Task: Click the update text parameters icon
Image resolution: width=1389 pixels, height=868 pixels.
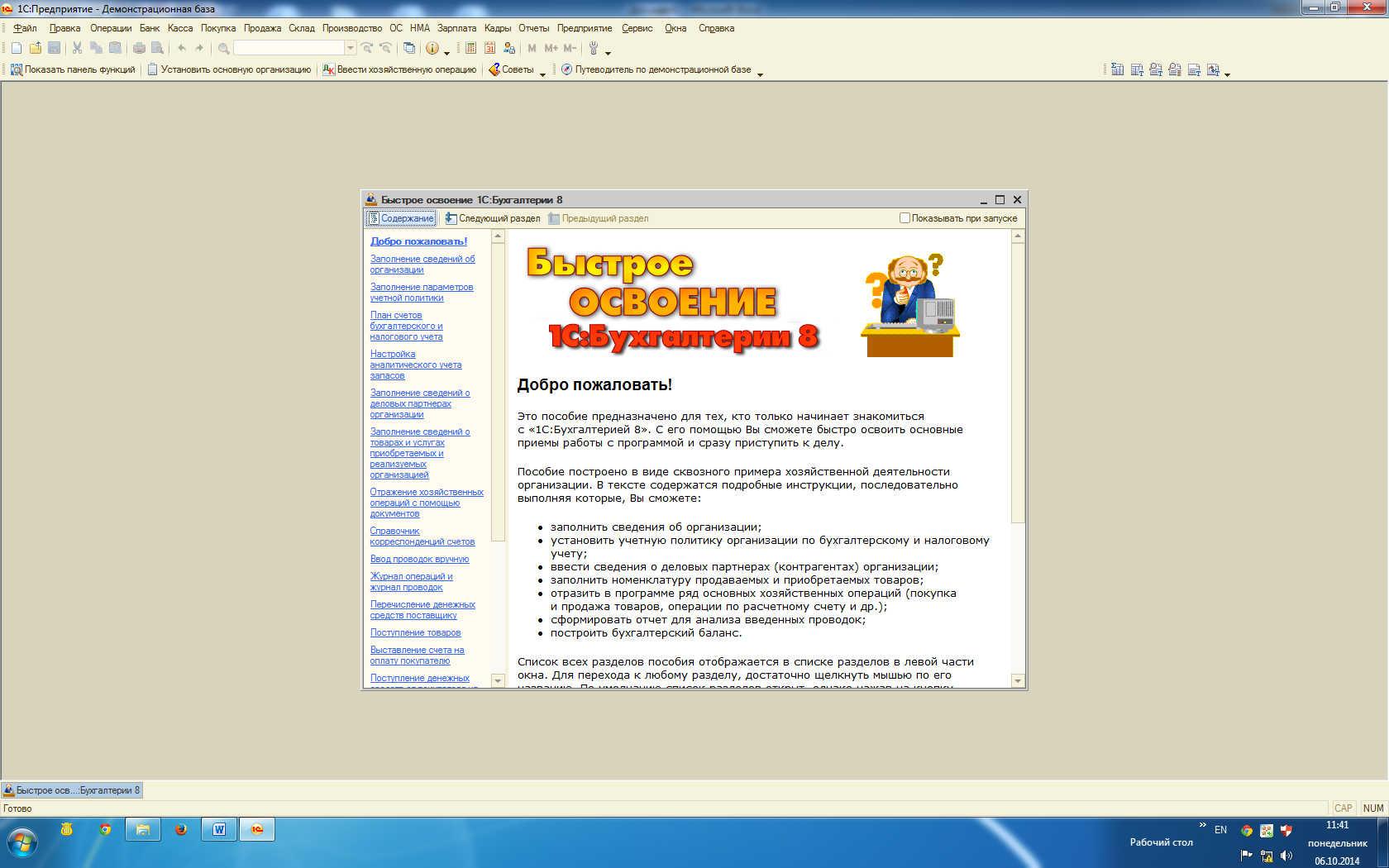Action: (1213, 69)
